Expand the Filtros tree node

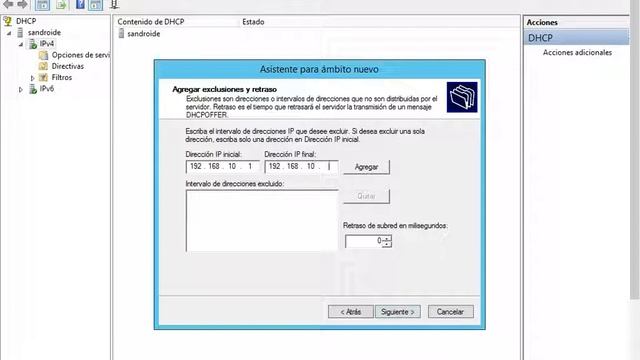pyautogui.click(x=33, y=78)
